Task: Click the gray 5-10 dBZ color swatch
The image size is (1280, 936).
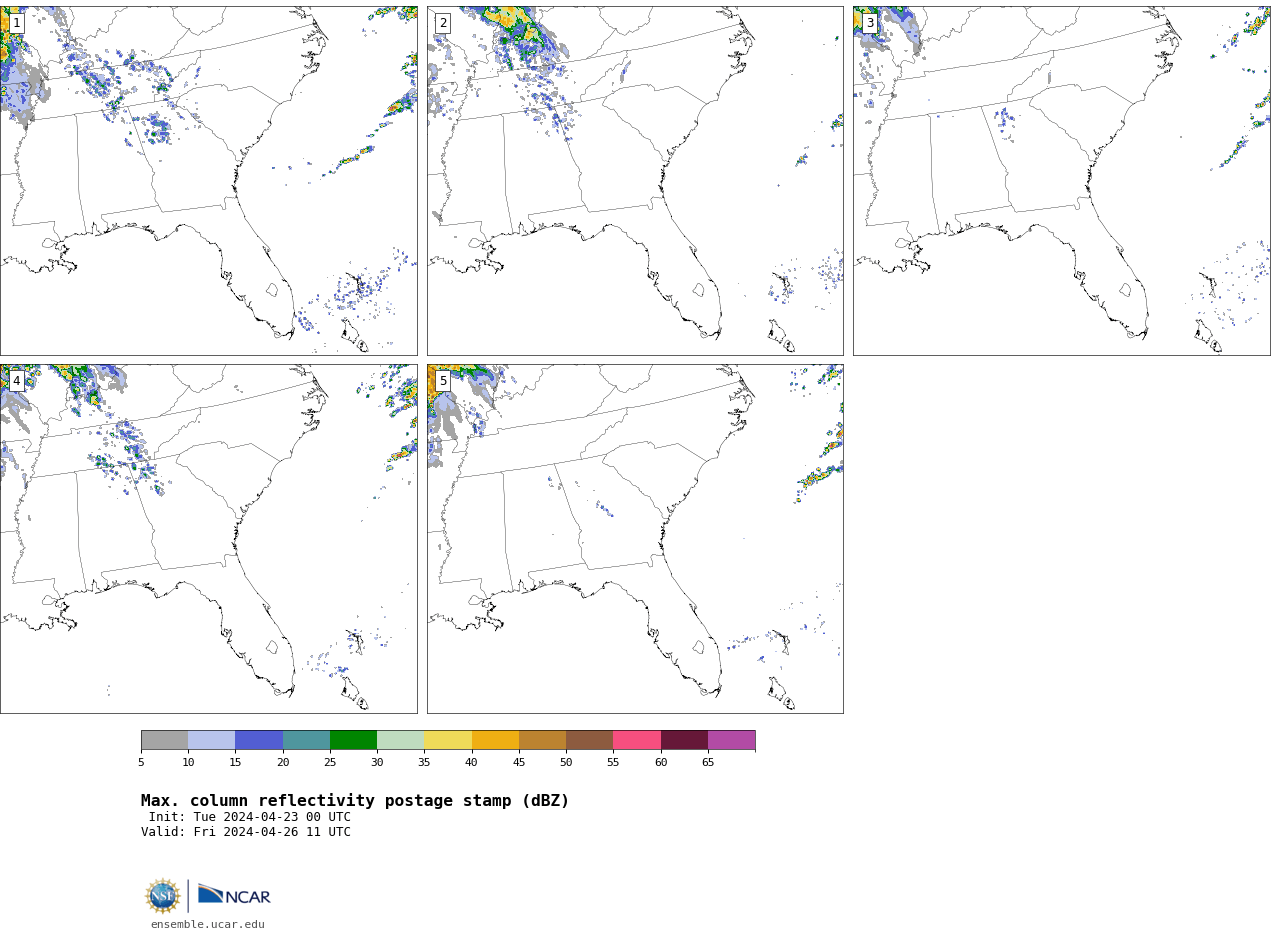Action: [x=164, y=740]
